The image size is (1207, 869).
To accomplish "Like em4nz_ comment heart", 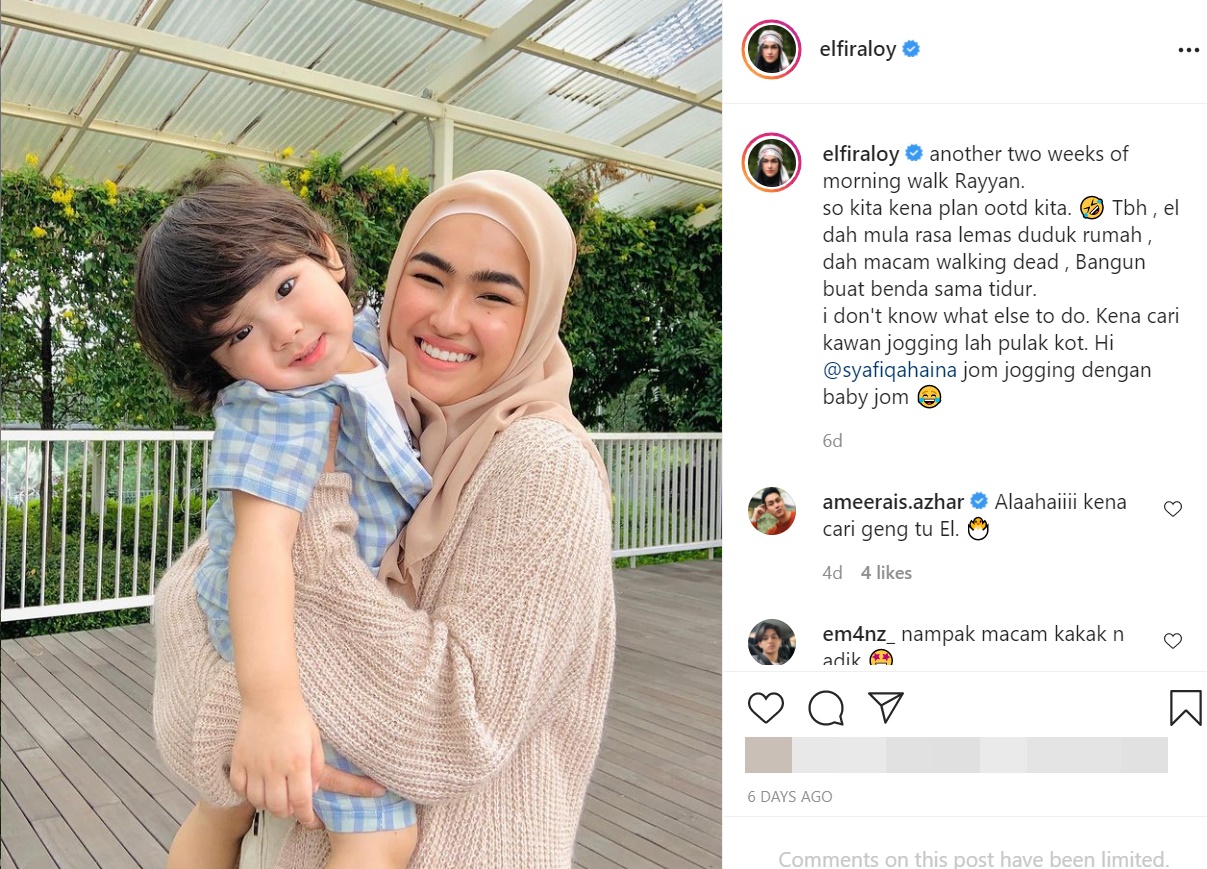I will tap(1173, 641).
